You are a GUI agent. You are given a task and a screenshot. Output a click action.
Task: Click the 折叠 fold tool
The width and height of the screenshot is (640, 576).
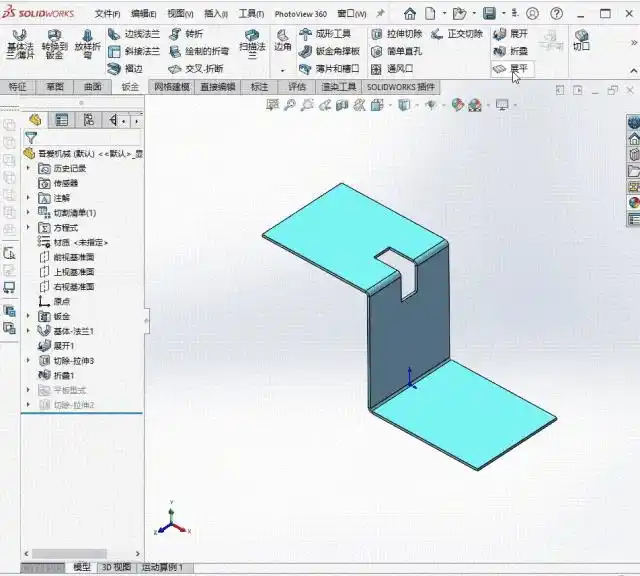point(511,51)
